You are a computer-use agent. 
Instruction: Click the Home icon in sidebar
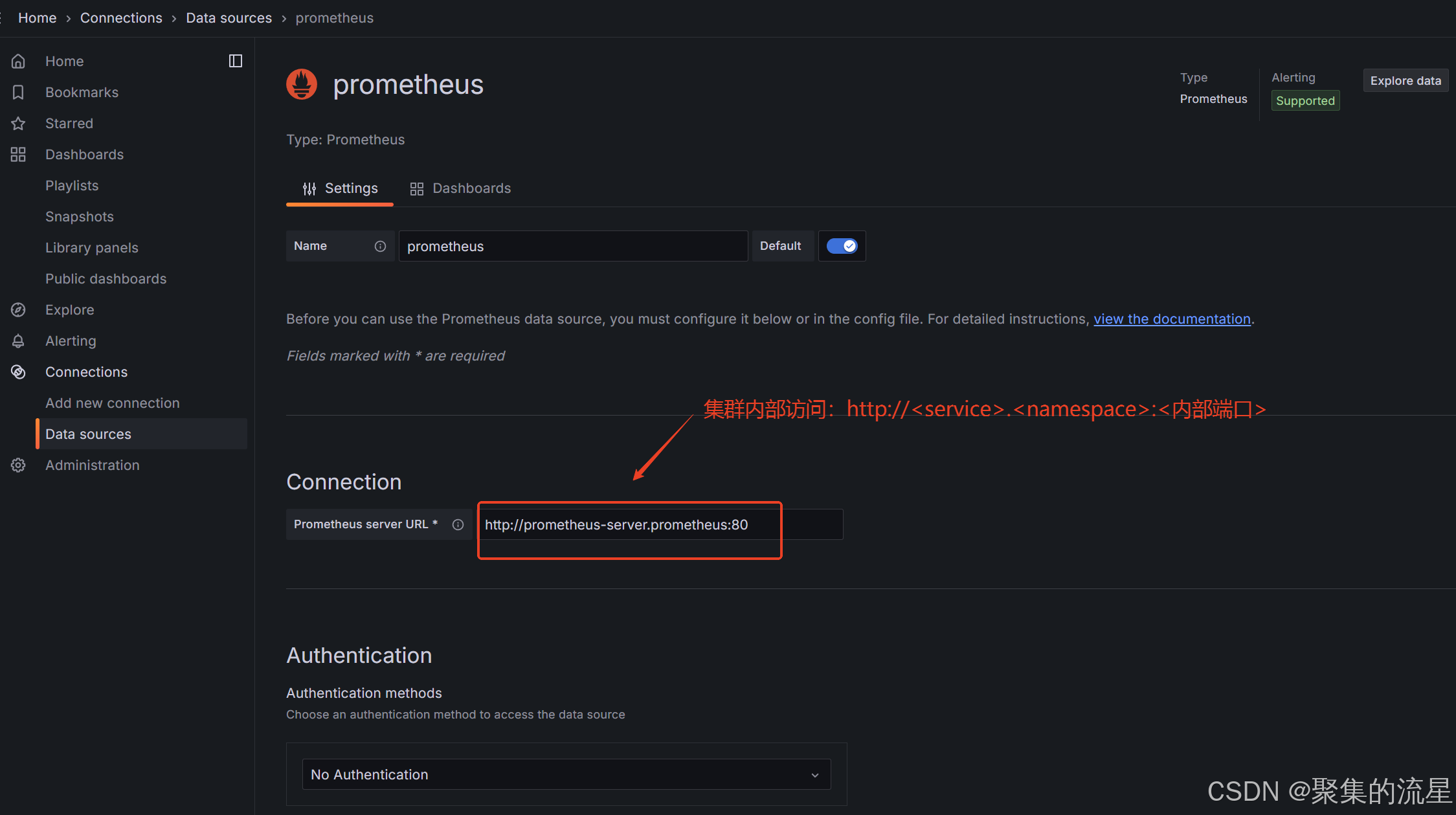point(18,61)
